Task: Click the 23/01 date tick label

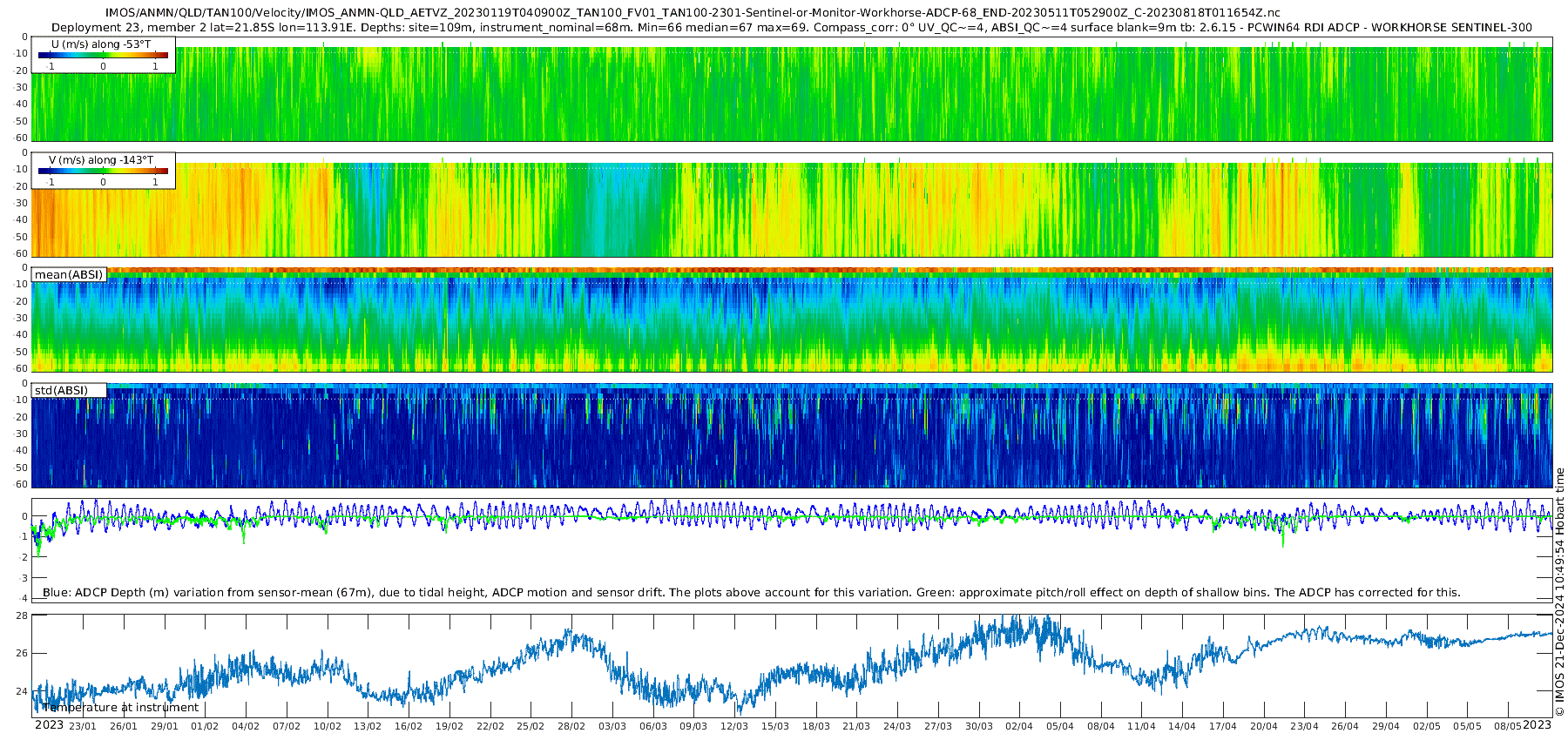Action: [83, 726]
